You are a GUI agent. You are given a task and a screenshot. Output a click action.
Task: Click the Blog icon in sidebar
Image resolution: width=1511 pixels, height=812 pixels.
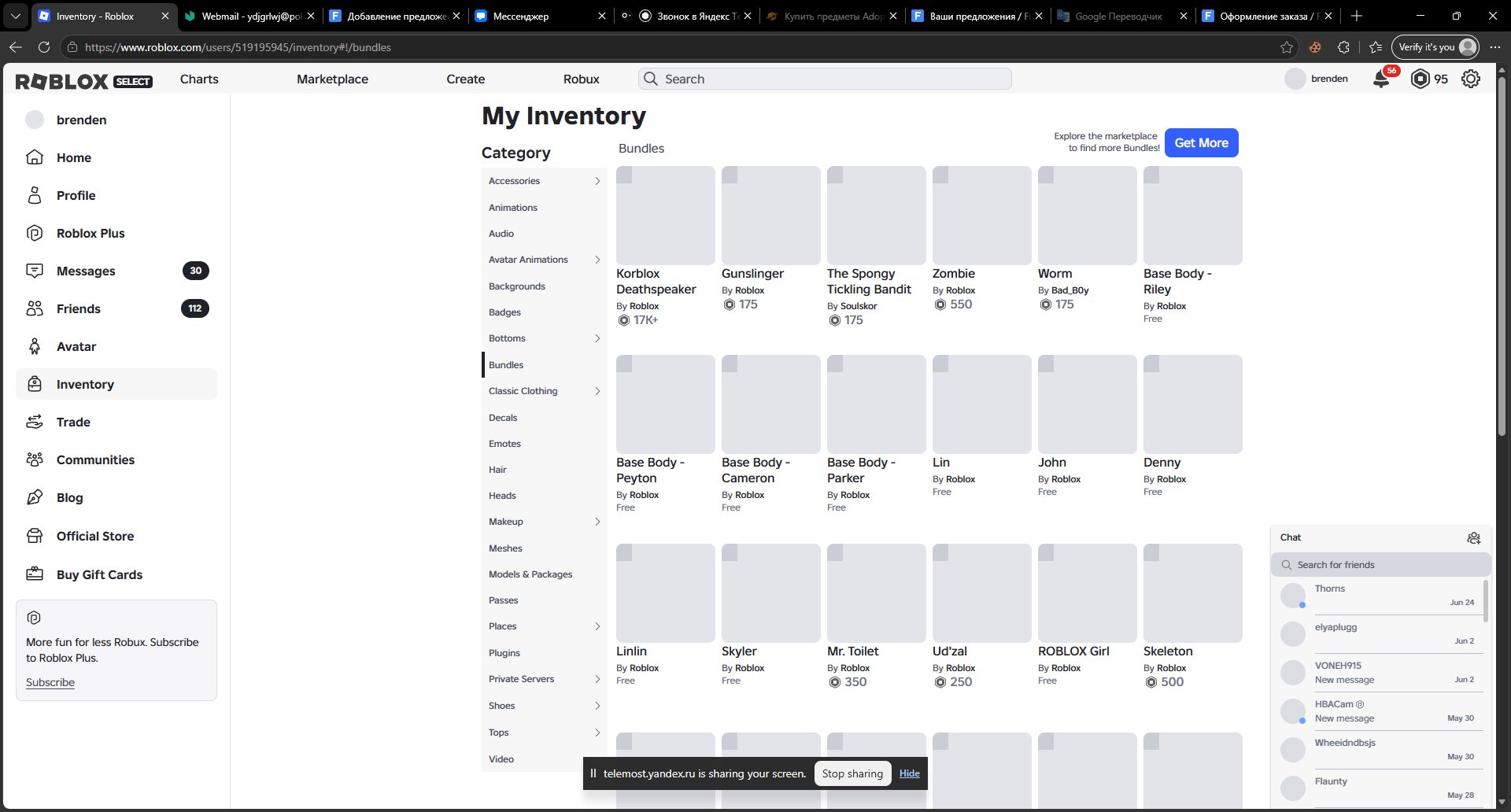tap(35, 497)
